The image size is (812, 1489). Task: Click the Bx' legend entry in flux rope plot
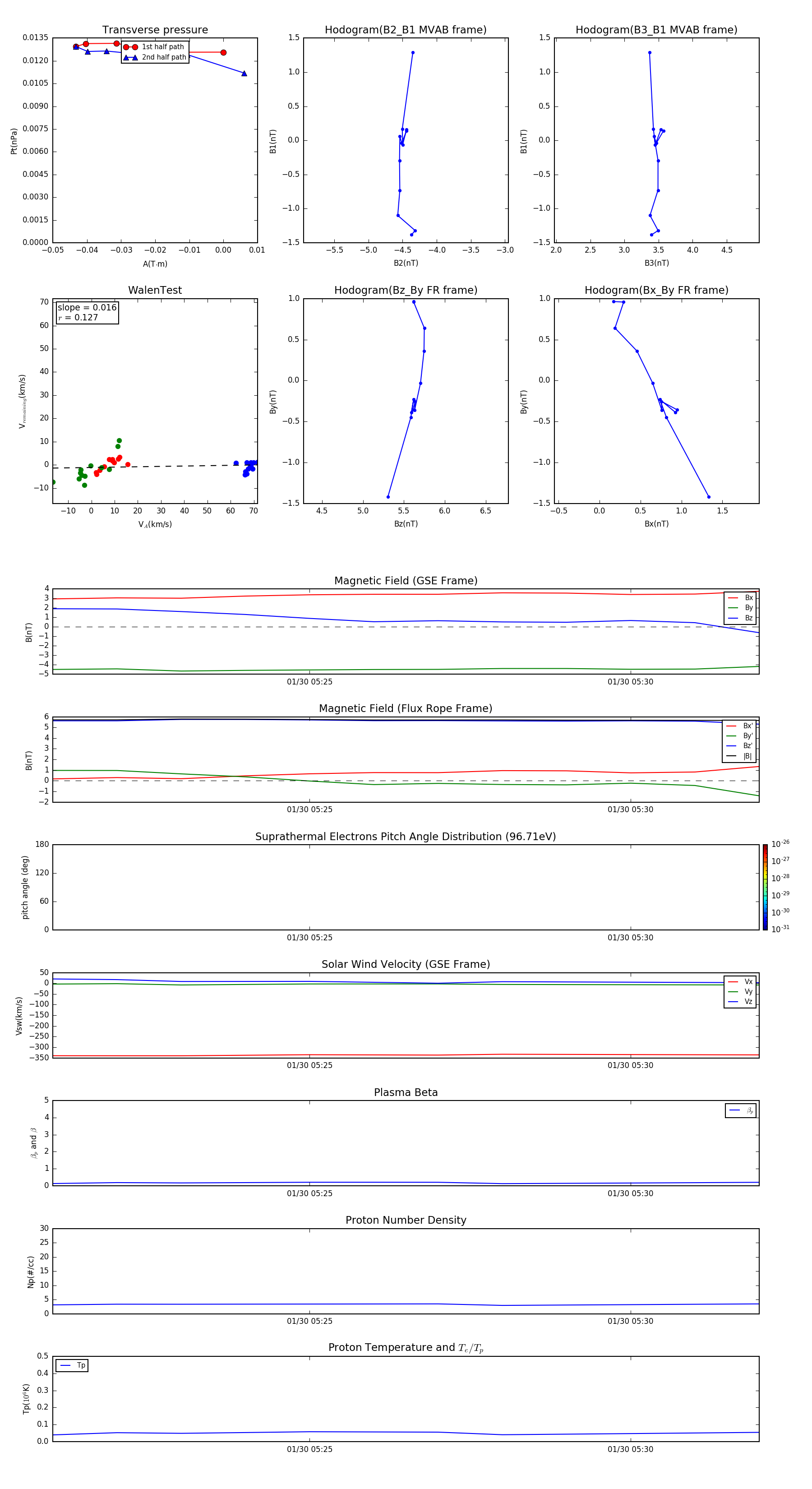(739, 726)
